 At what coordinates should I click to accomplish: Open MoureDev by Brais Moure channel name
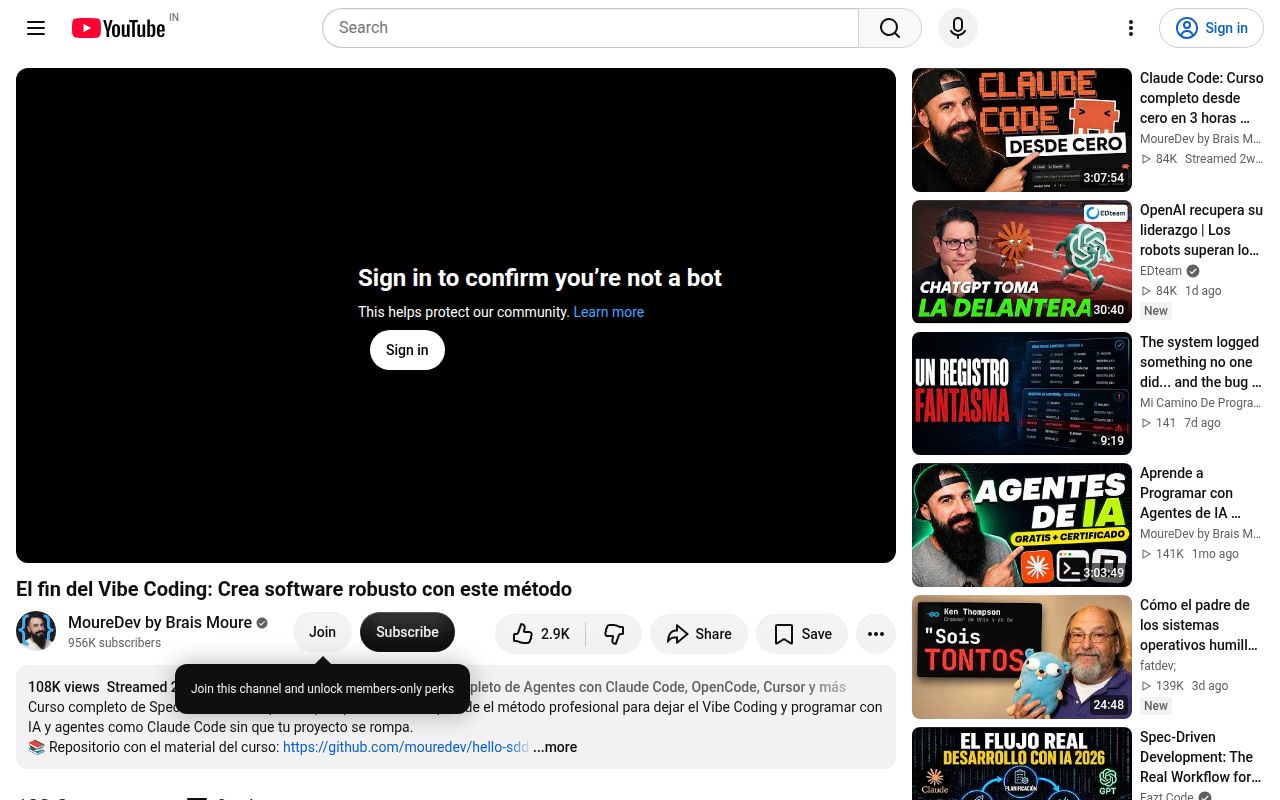[x=160, y=622]
